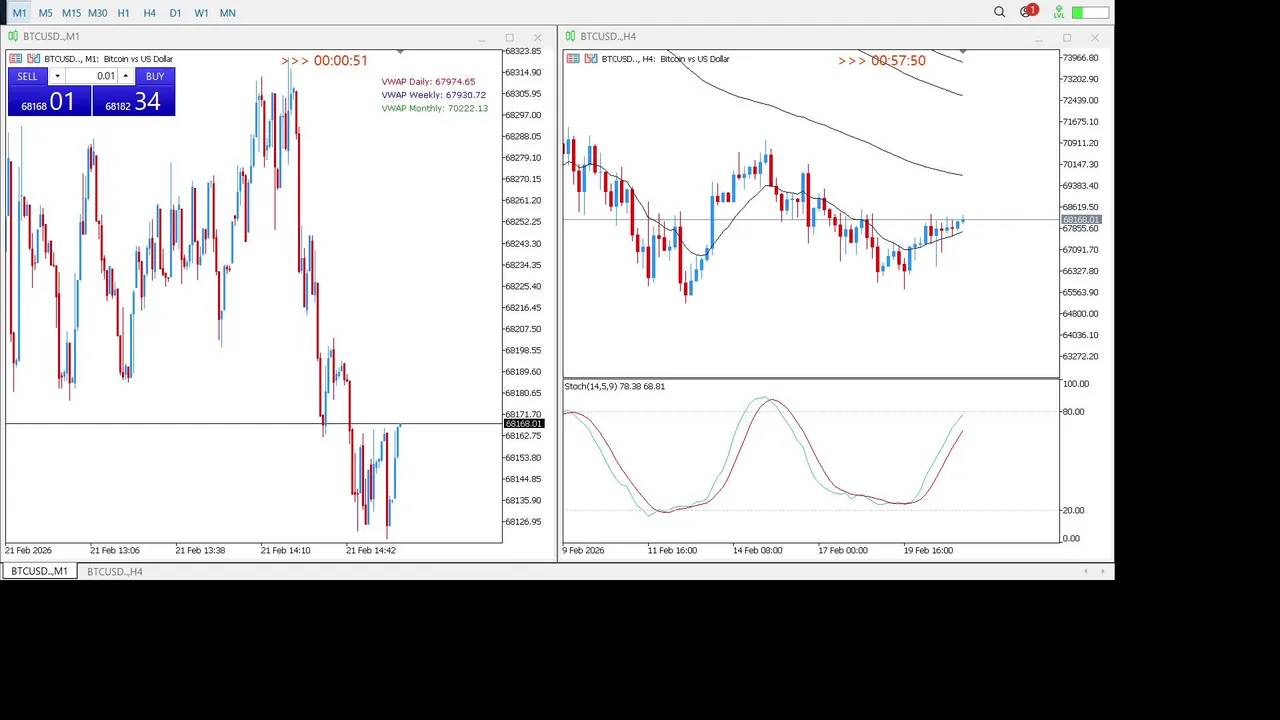Decrease lot volume with the down arrow
The image size is (1280, 720).
[57, 76]
